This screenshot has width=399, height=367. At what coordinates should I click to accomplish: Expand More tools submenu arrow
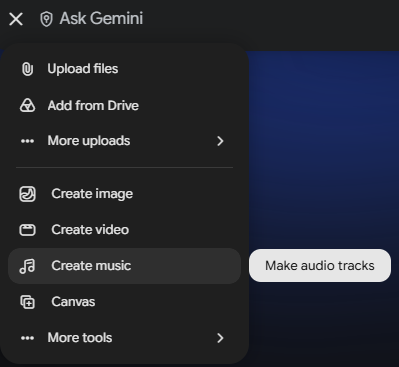pos(220,338)
